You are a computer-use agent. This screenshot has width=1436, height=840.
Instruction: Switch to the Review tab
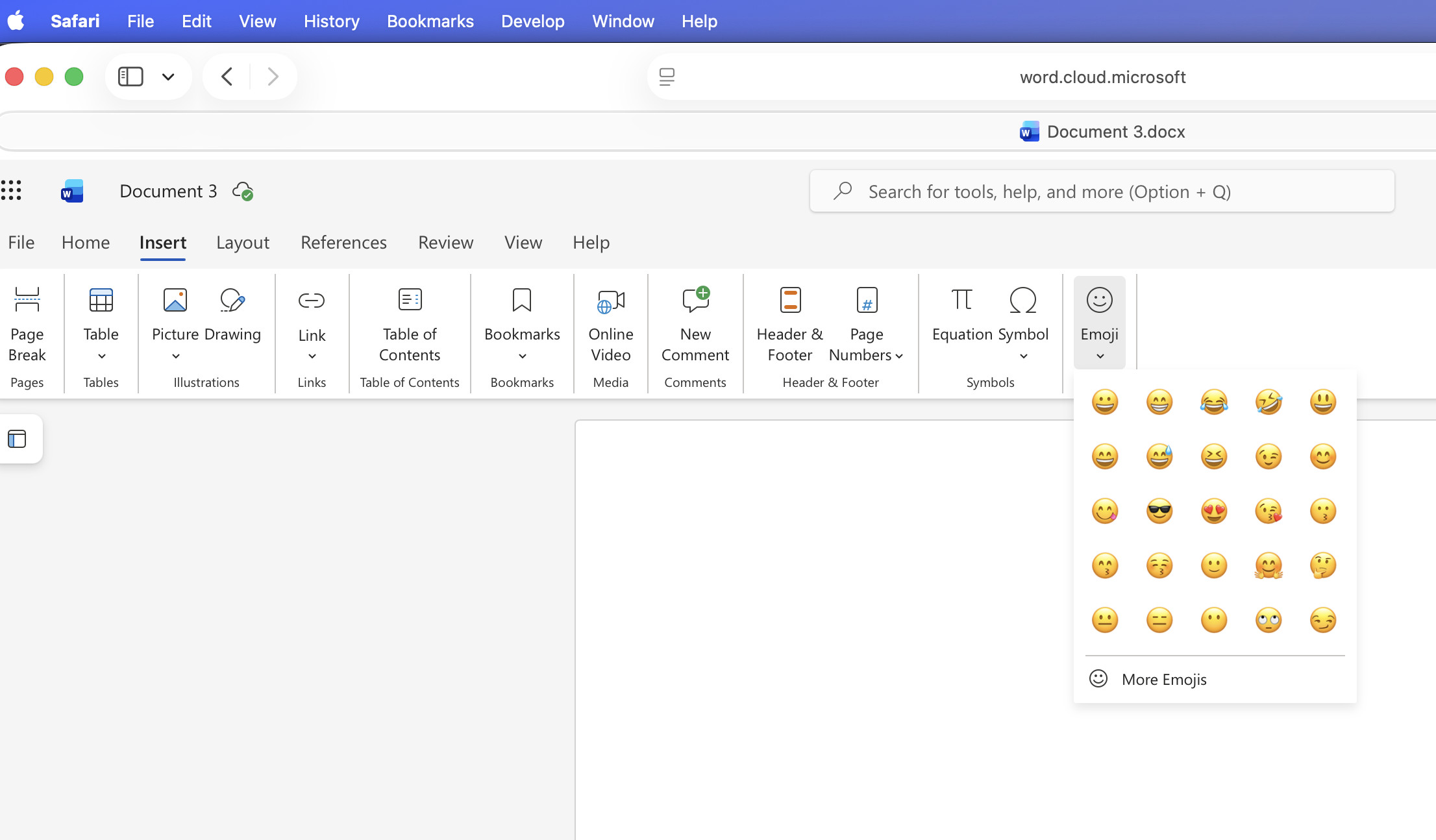pyautogui.click(x=445, y=242)
